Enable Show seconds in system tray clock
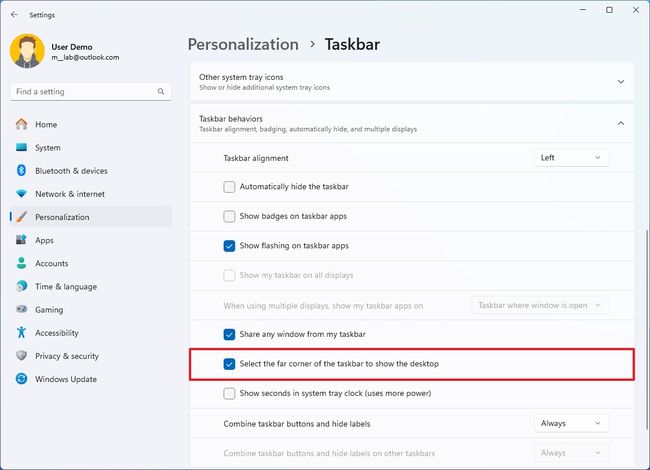 tap(230, 393)
